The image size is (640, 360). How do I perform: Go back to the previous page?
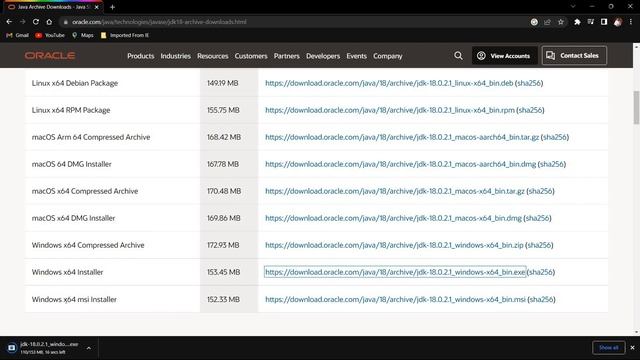click(x=9, y=22)
